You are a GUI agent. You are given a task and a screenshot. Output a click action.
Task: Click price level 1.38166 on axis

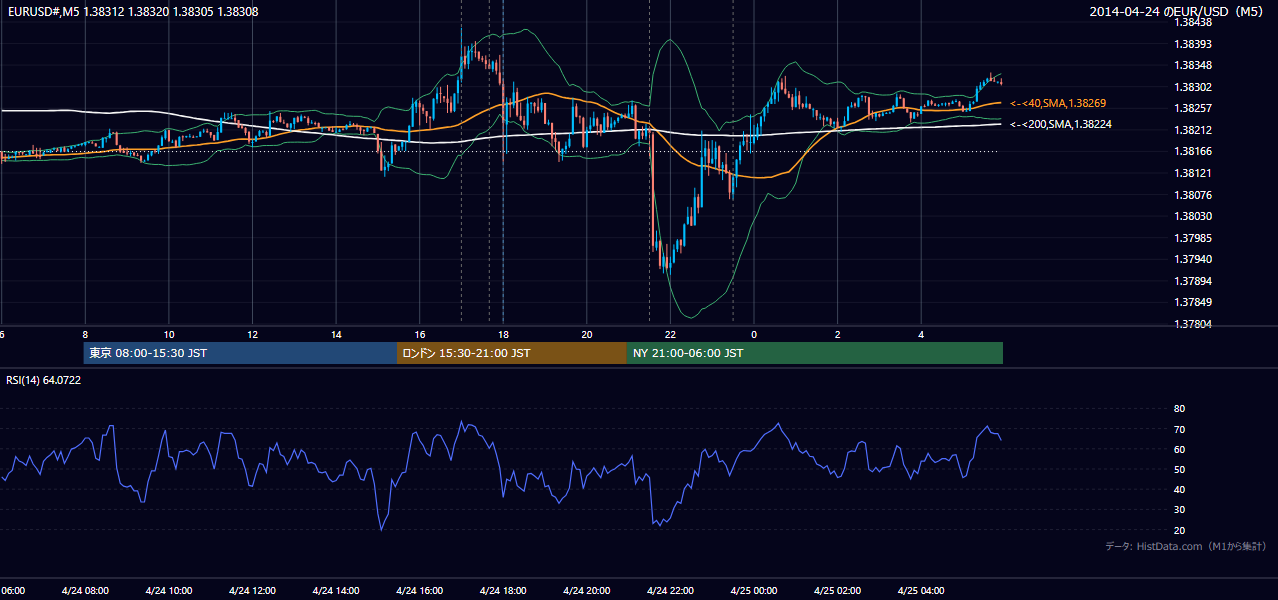(x=1192, y=152)
